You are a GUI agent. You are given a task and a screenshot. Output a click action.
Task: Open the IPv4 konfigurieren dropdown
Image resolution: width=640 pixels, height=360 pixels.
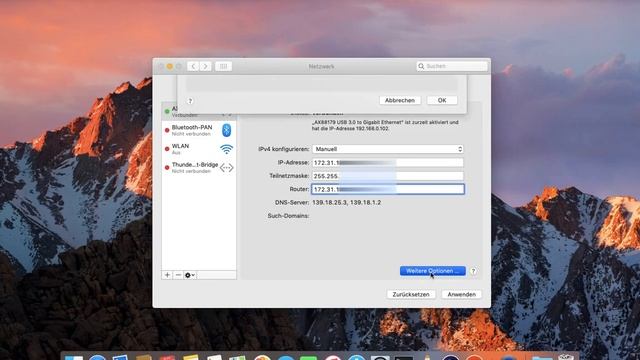(x=388, y=149)
